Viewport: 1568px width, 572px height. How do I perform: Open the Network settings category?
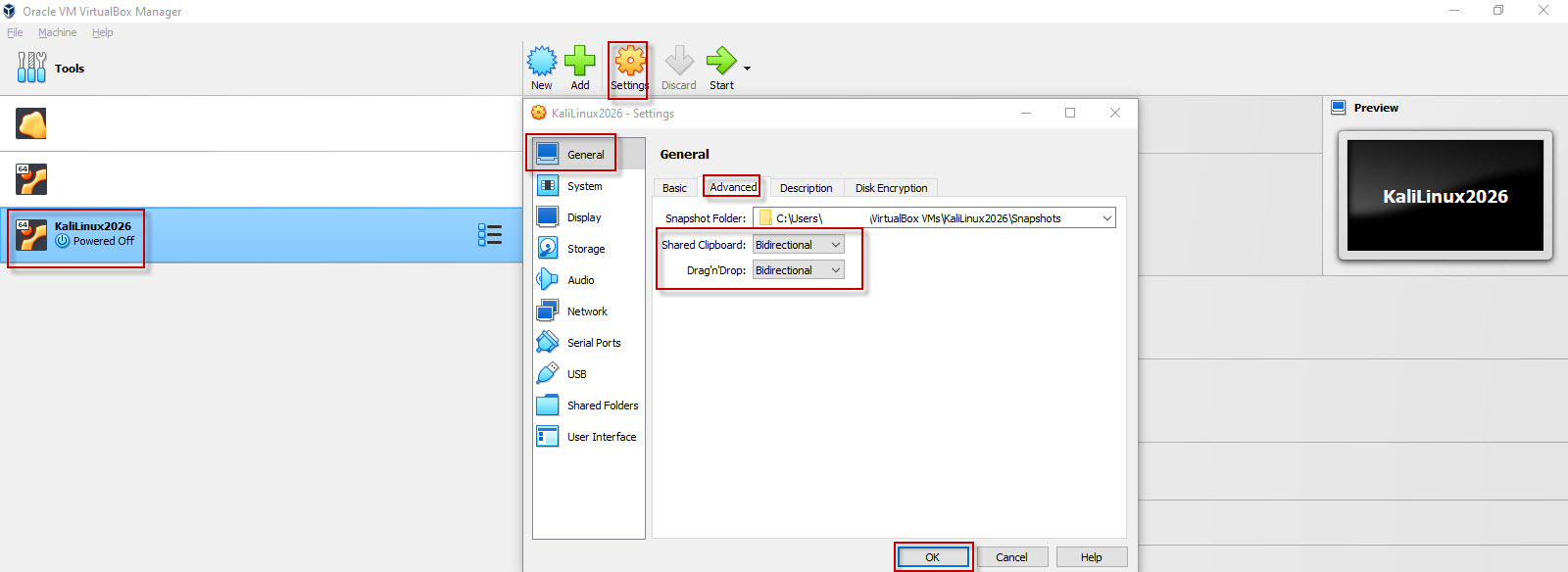tap(588, 311)
